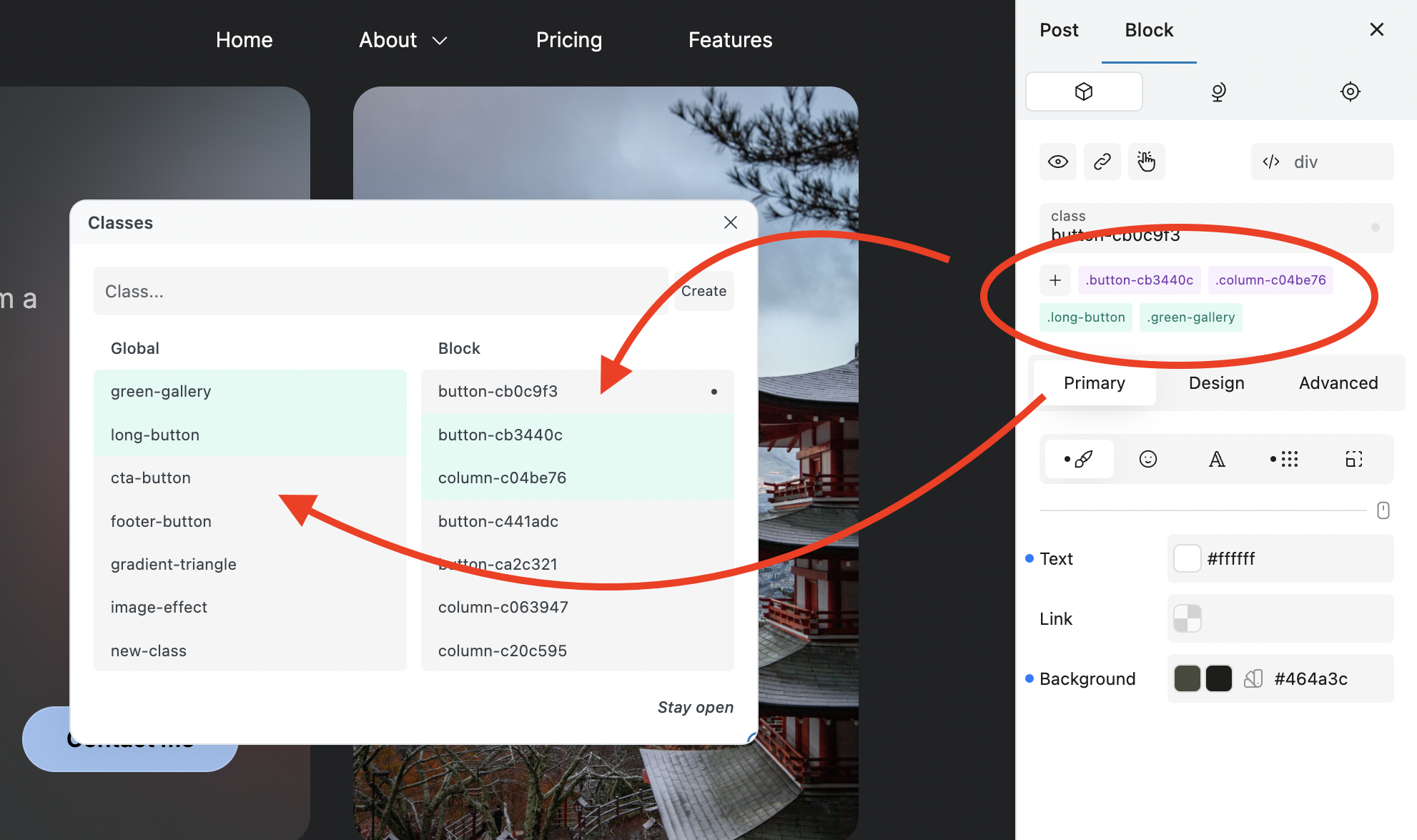Select the smiley face icon
The image size is (1417, 840).
pyautogui.click(x=1147, y=459)
